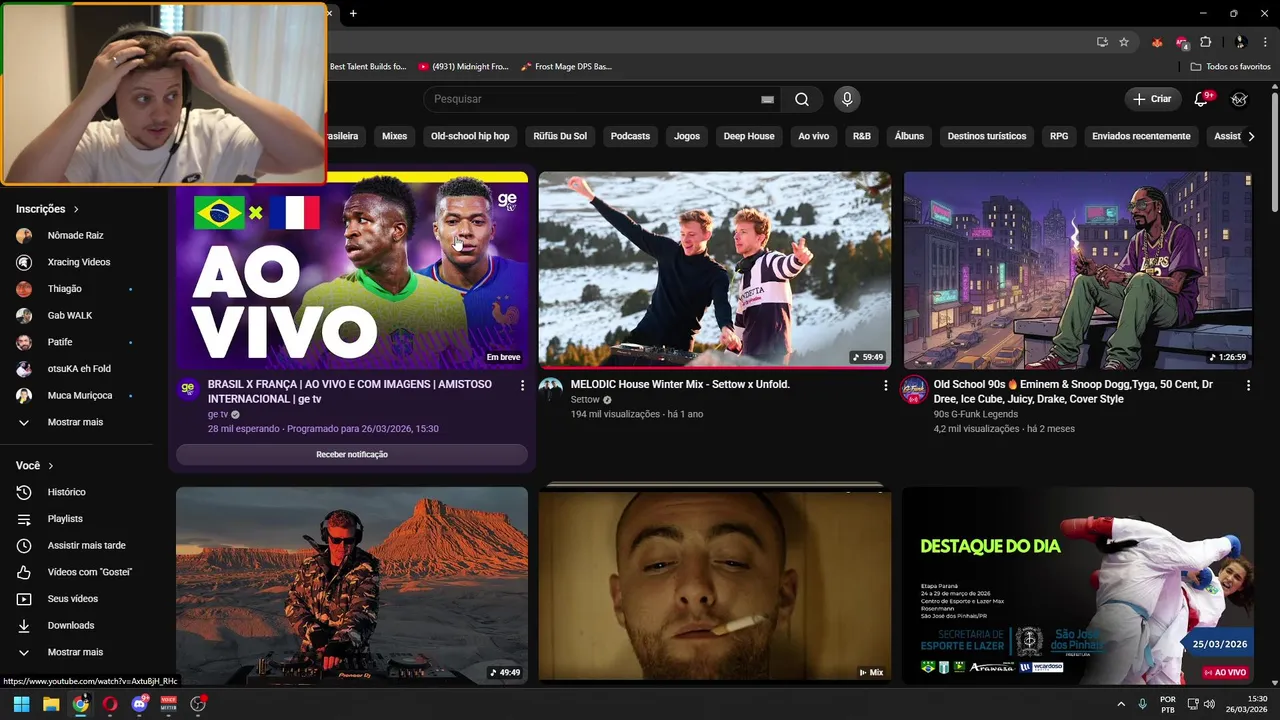Open Frost Mage DPS bookmark

[x=566, y=66]
